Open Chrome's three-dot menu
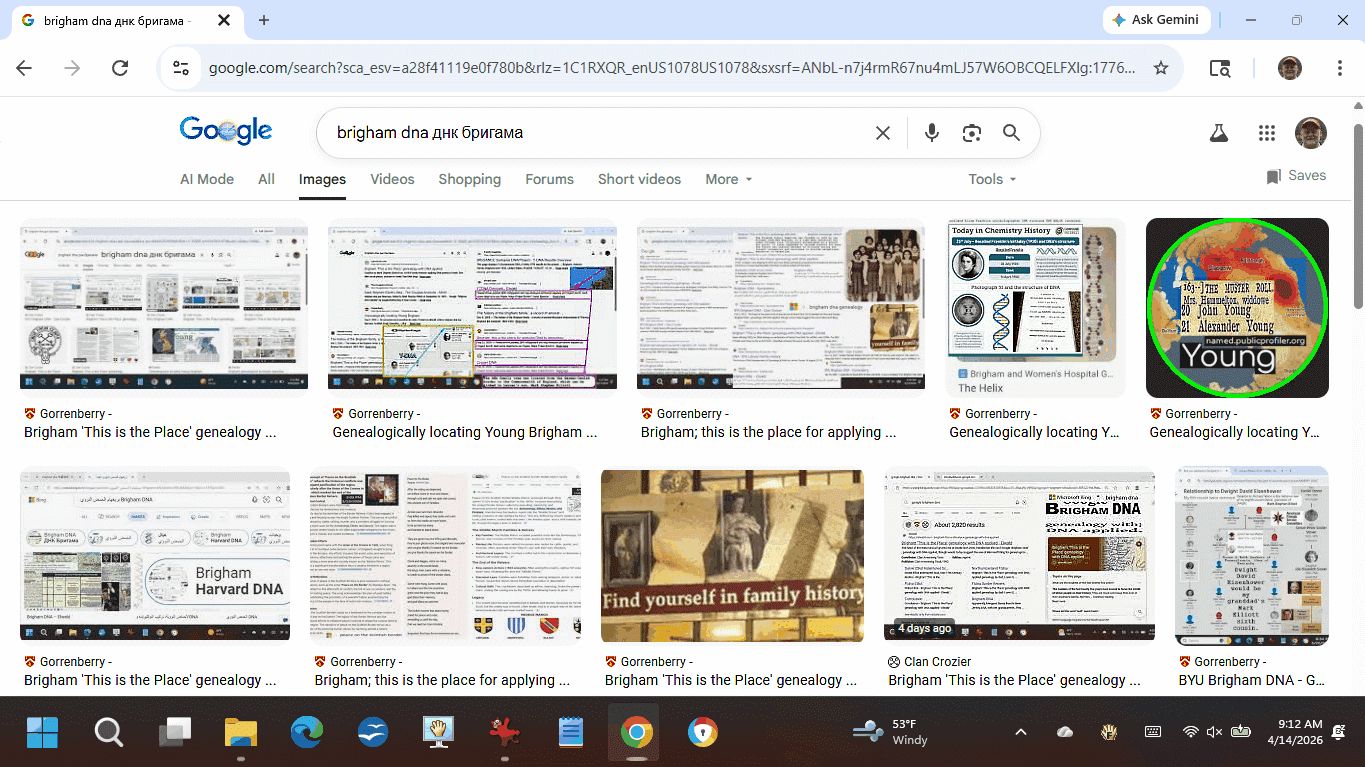This screenshot has height=767, width=1365. point(1339,68)
